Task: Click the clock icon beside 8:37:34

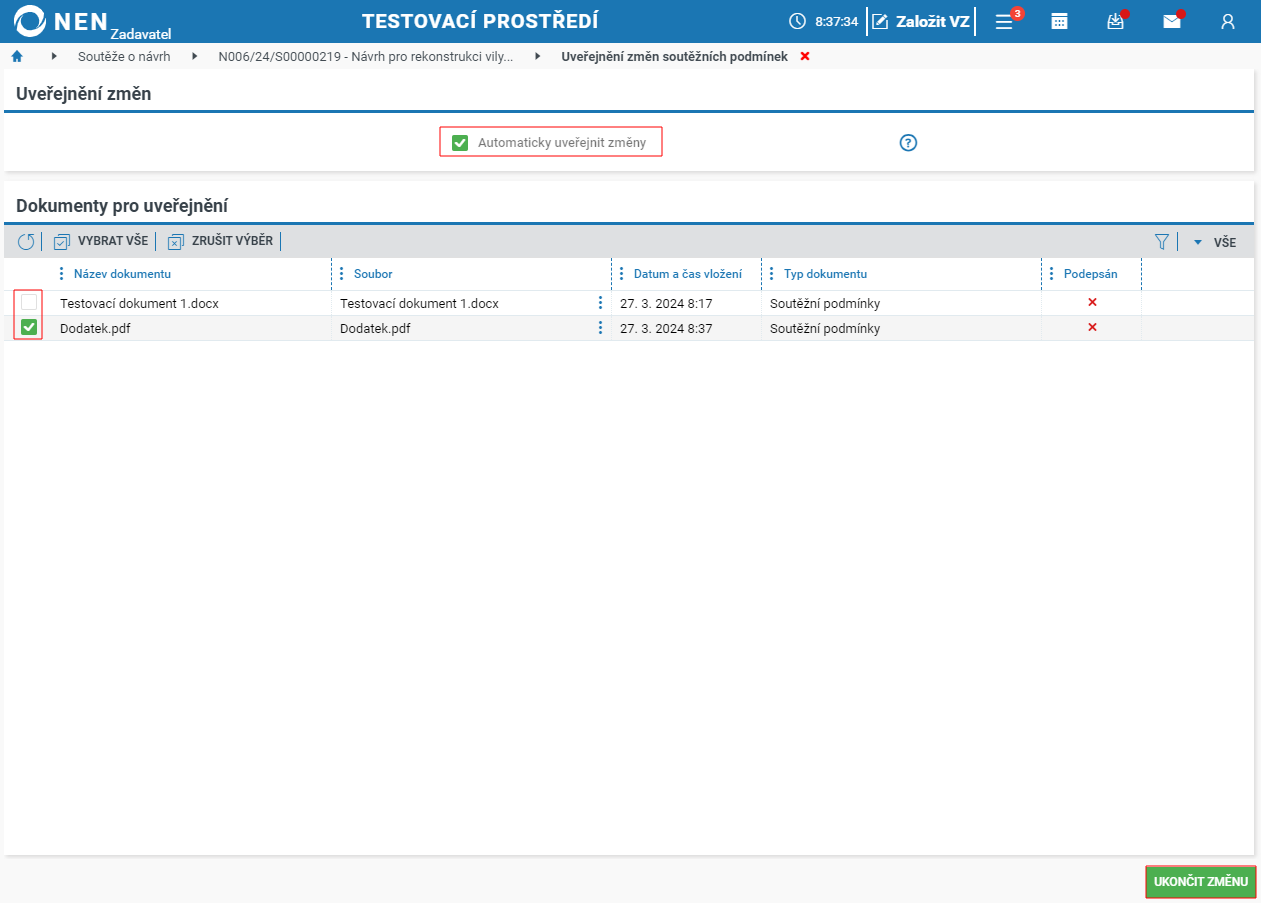Action: click(797, 21)
